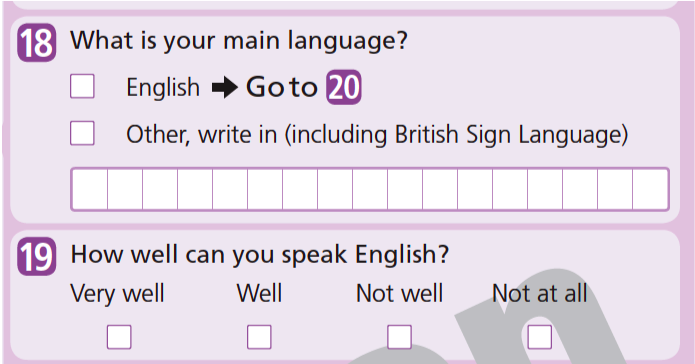The width and height of the screenshot is (695, 364).
Task: Check the Very well box
Action: pos(119,337)
